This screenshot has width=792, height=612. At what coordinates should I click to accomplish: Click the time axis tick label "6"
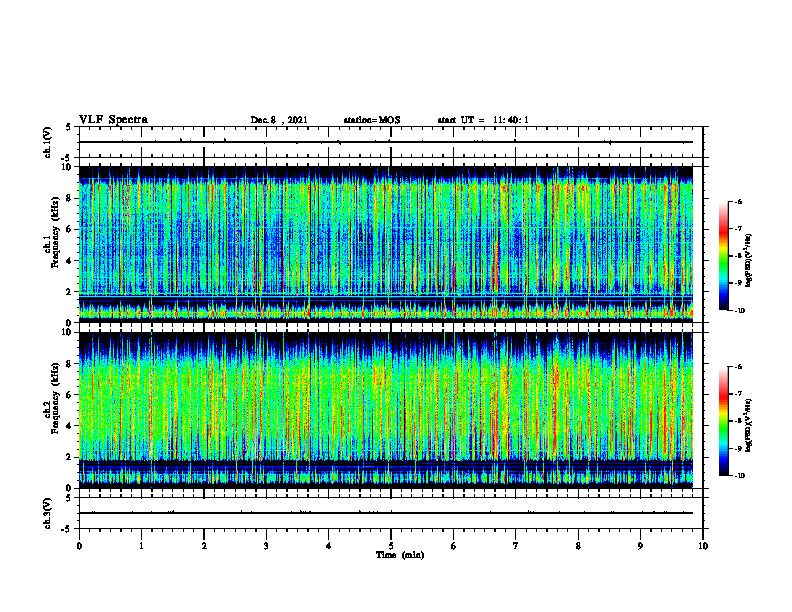454,546
